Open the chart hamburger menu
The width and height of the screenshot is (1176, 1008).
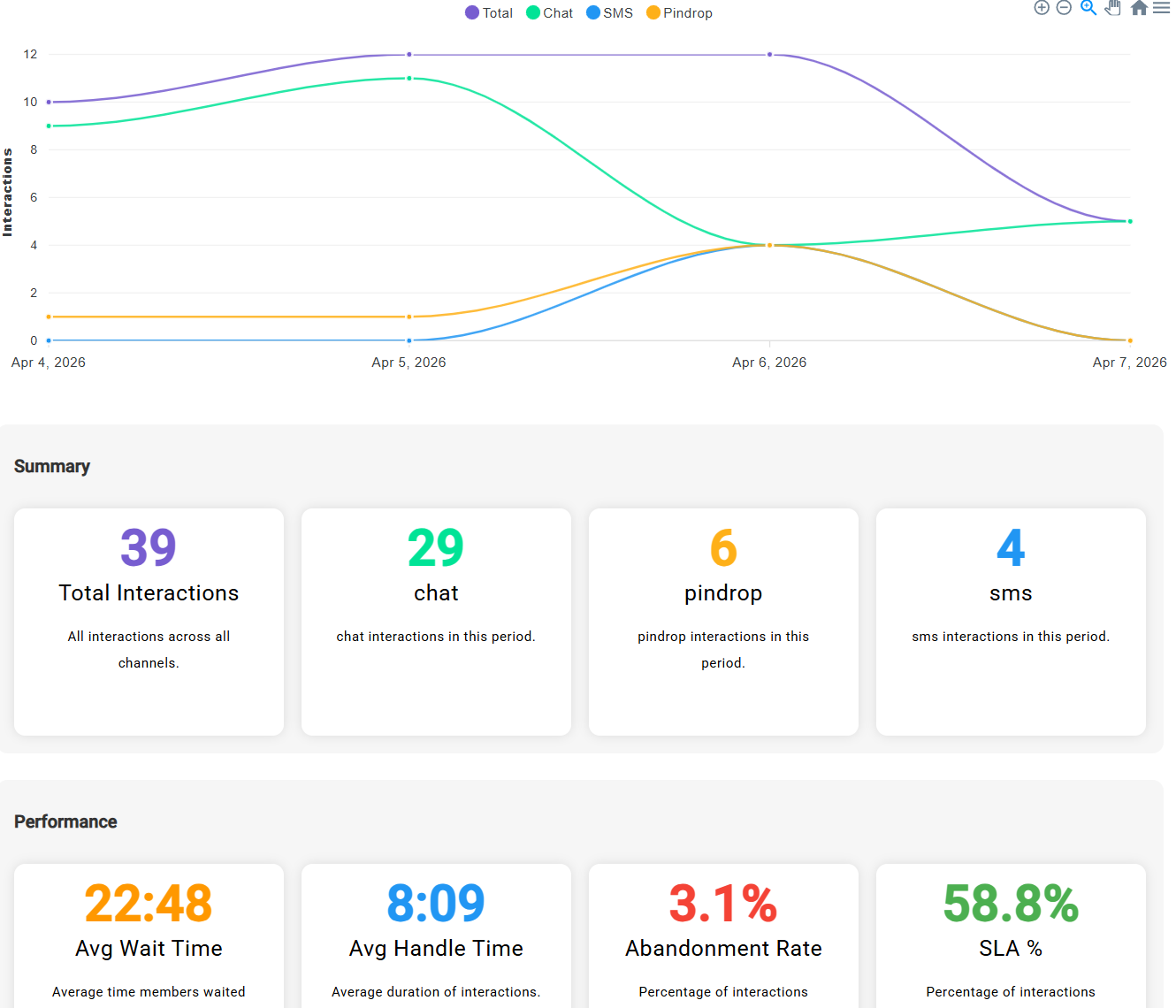pos(1161,8)
